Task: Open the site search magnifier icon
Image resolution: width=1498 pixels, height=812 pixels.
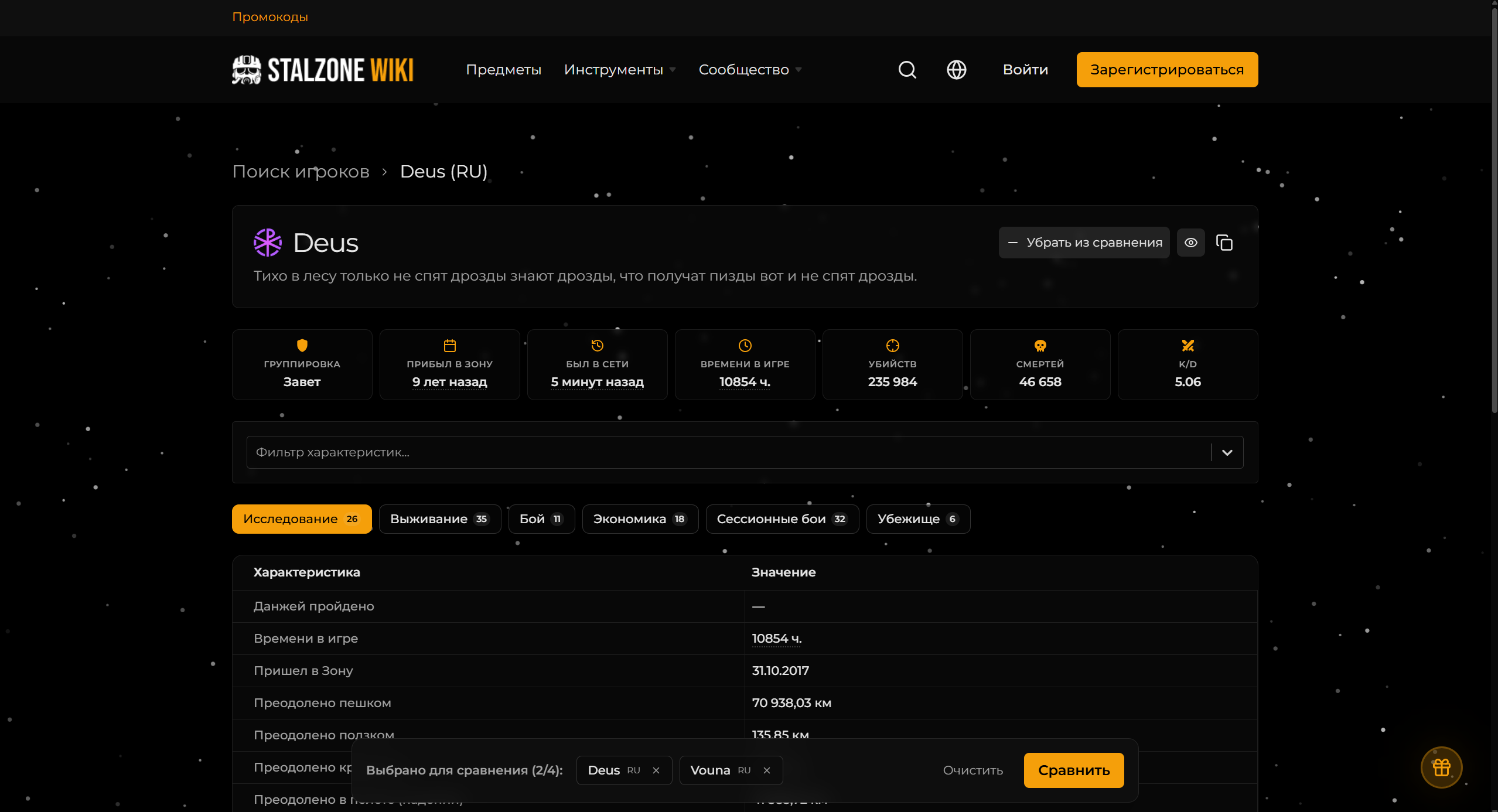Action: pyautogui.click(x=907, y=70)
